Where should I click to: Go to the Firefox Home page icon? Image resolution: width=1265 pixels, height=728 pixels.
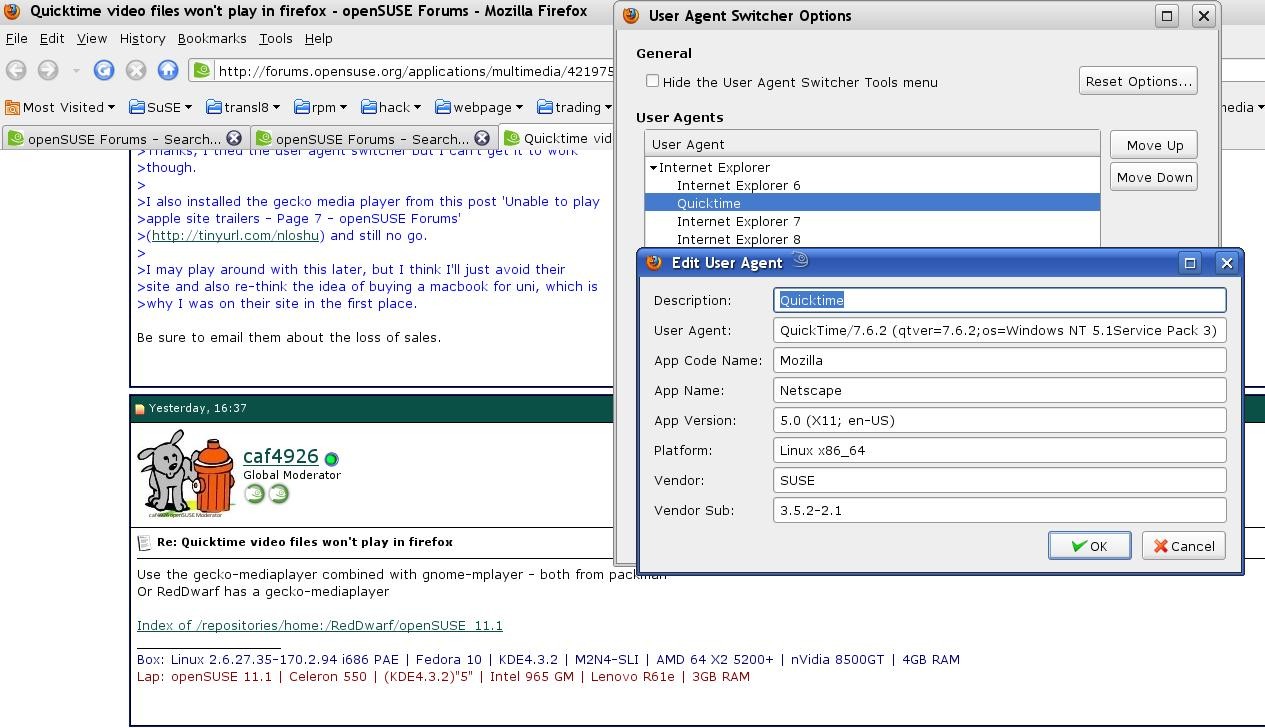(x=168, y=70)
